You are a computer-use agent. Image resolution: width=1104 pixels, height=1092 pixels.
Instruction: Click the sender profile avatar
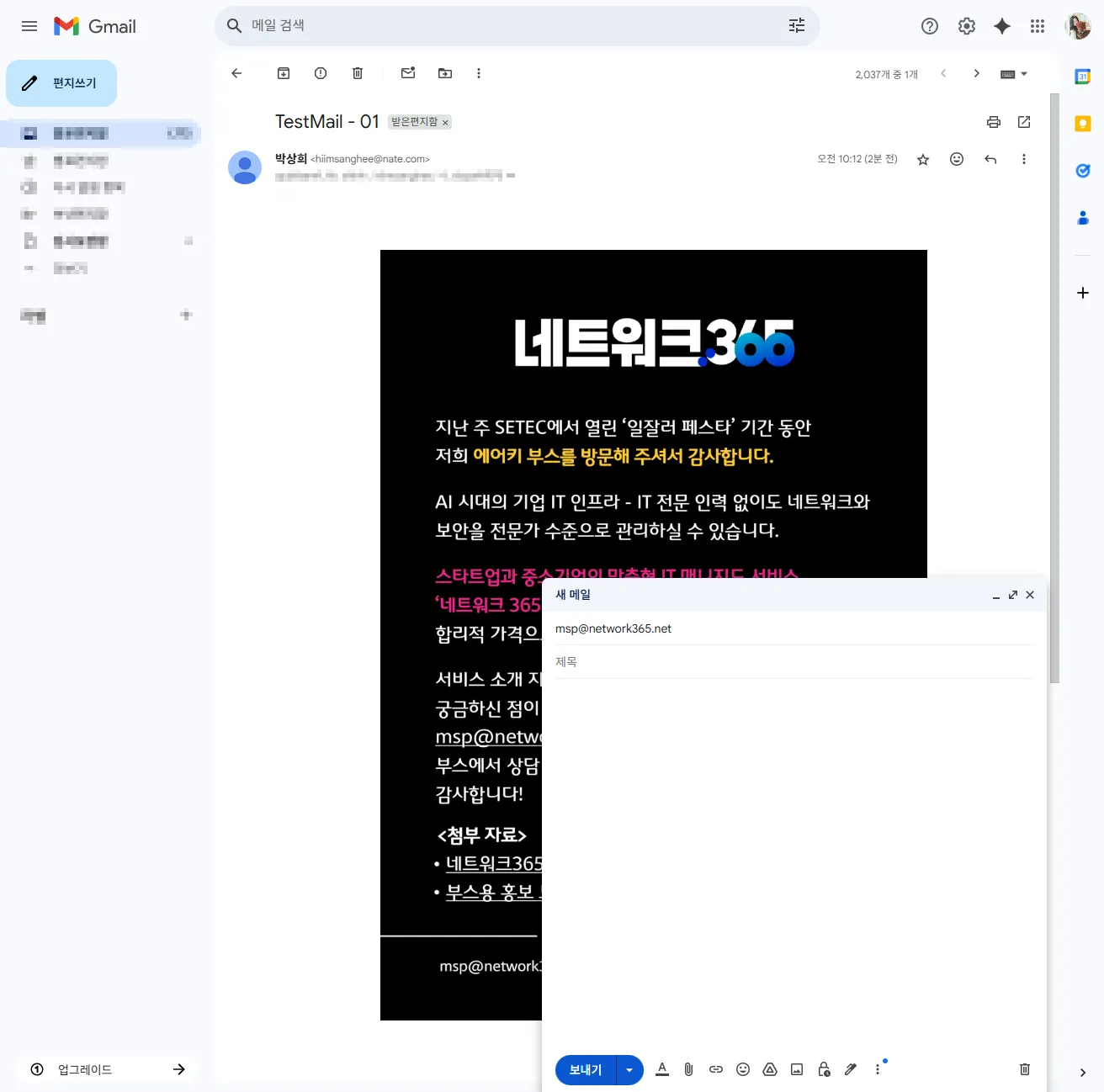(245, 167)
